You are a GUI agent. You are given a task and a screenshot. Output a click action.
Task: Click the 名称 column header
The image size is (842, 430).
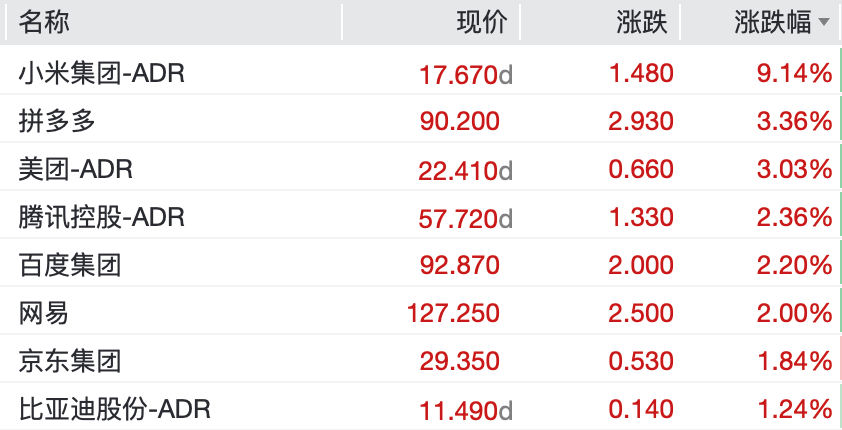tap(44, 23)
